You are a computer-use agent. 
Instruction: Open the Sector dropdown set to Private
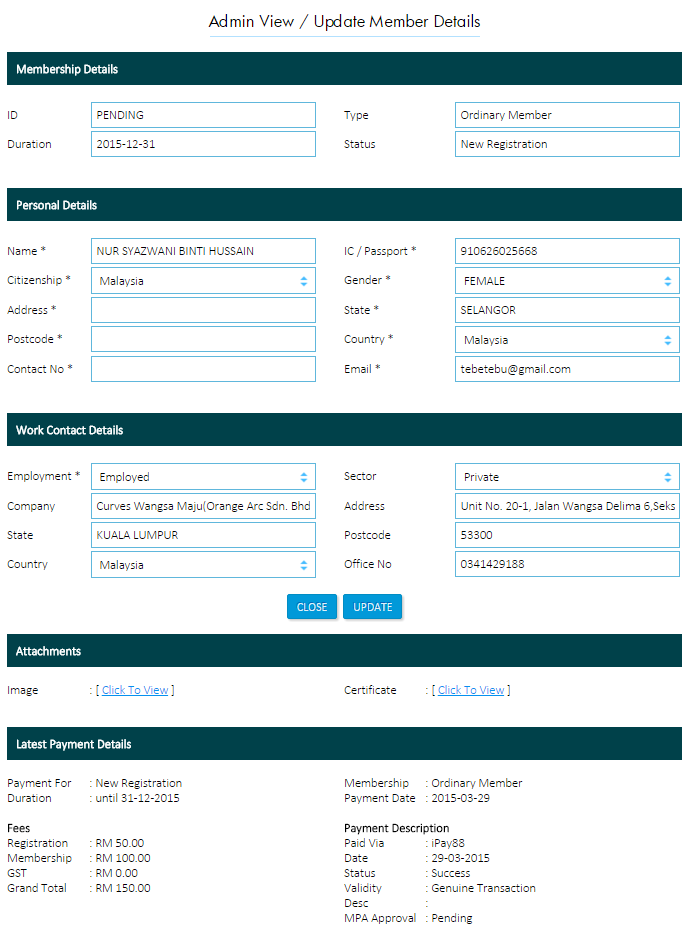567,477
